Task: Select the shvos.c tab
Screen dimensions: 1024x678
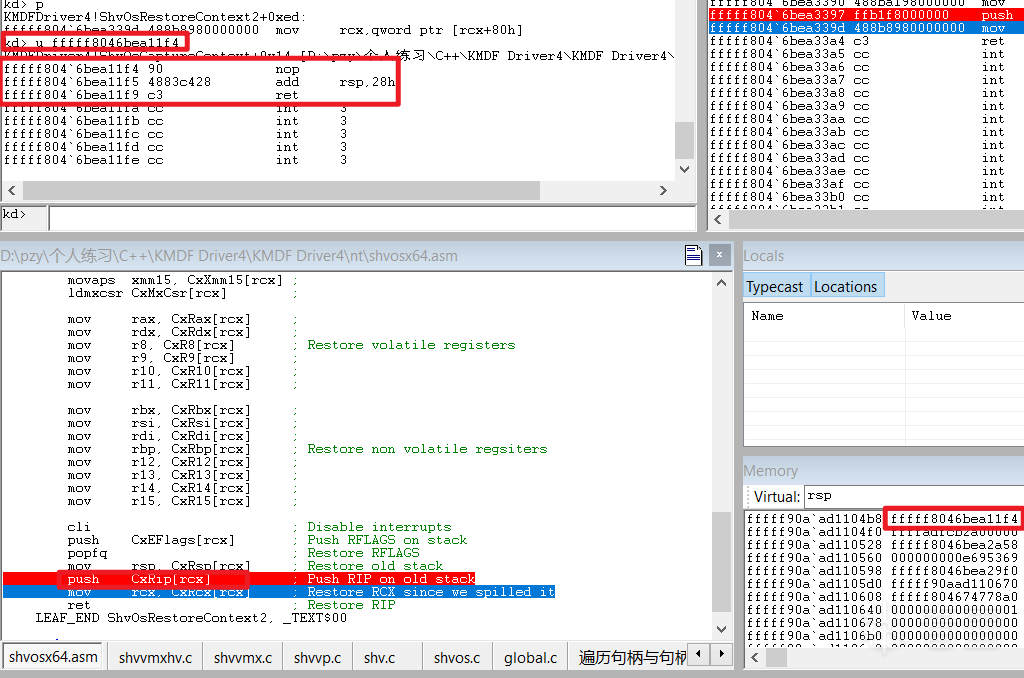Action: coord(457,657)
